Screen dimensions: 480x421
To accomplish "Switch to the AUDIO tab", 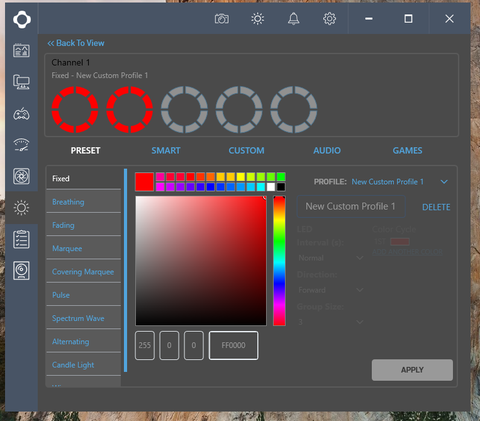I will [327, 151].
